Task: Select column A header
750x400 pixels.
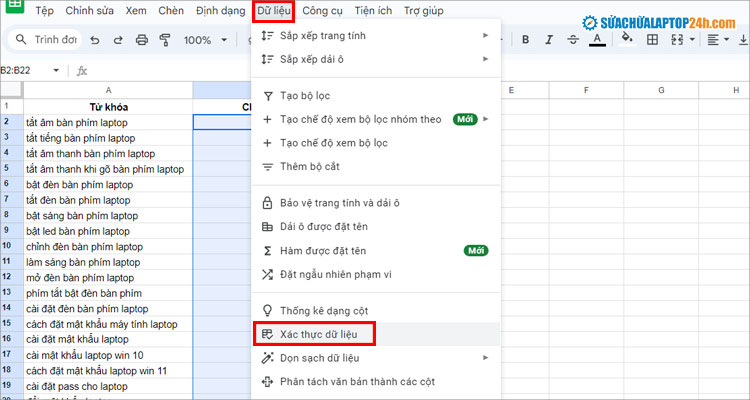Action: pos(108,90)
